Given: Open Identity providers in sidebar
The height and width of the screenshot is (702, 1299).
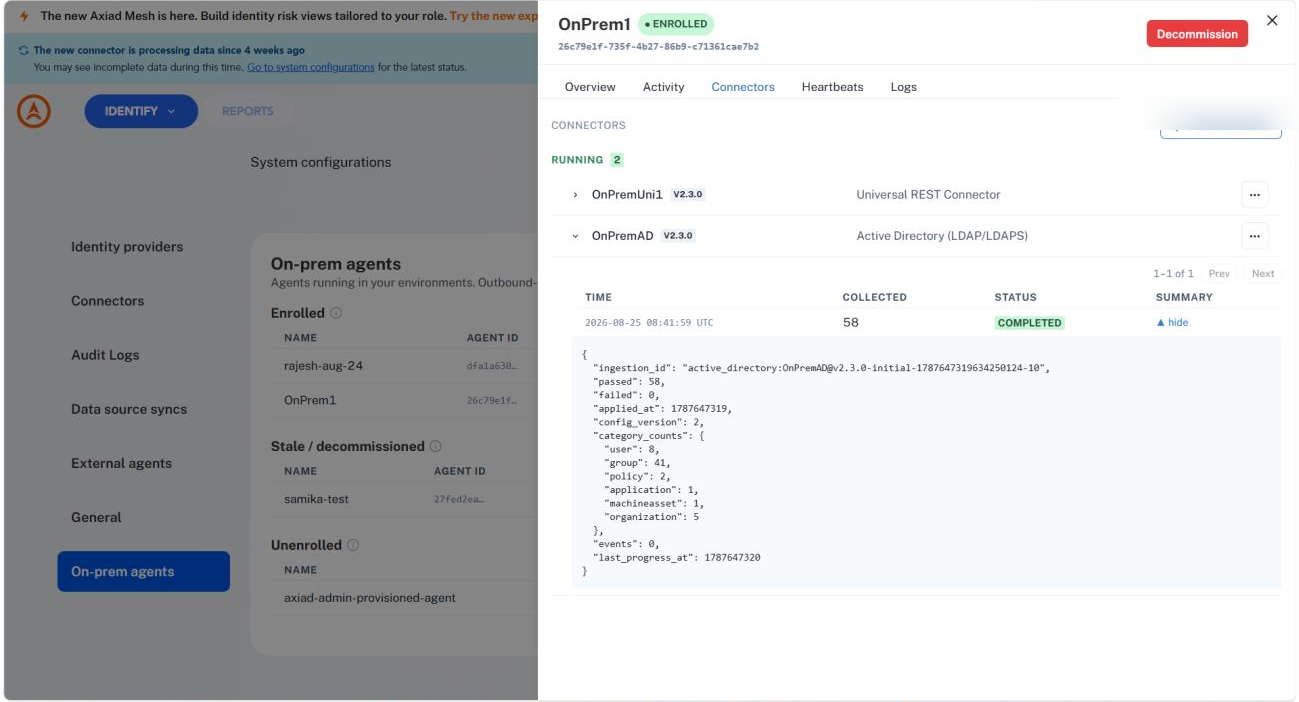Looking at the screenshot, I should (127, 247).
